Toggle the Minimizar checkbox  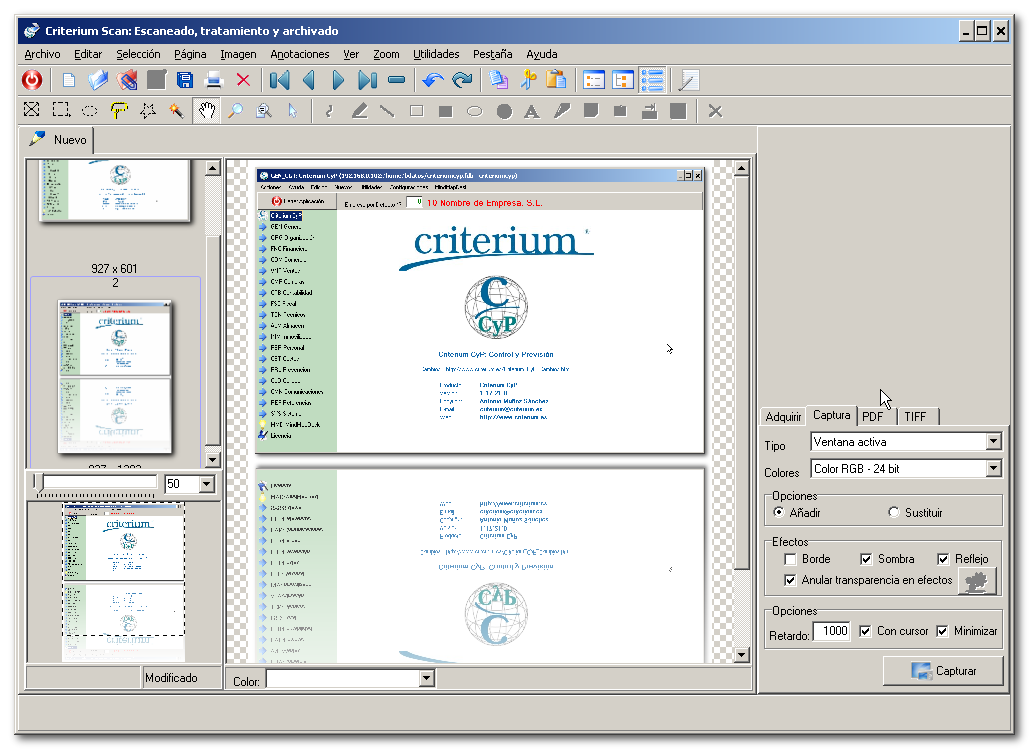point(942,631)
